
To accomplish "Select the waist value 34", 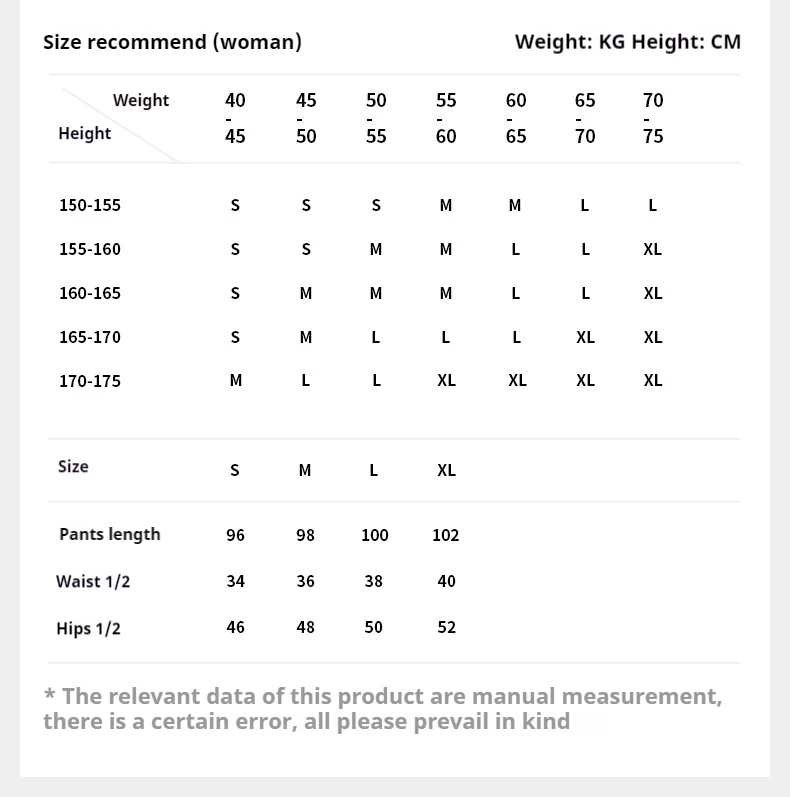I will (235, 581).
